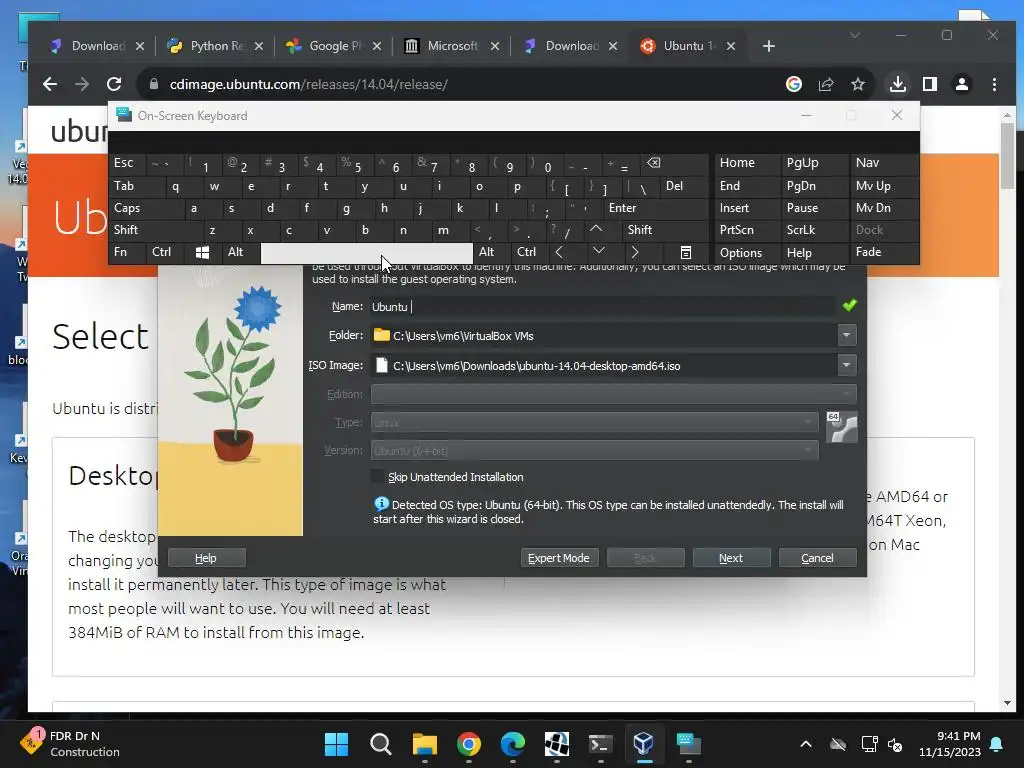Screen dimensions: 1024x768
Task: Open Chrome downloads icon
Action: click(898, 84)
